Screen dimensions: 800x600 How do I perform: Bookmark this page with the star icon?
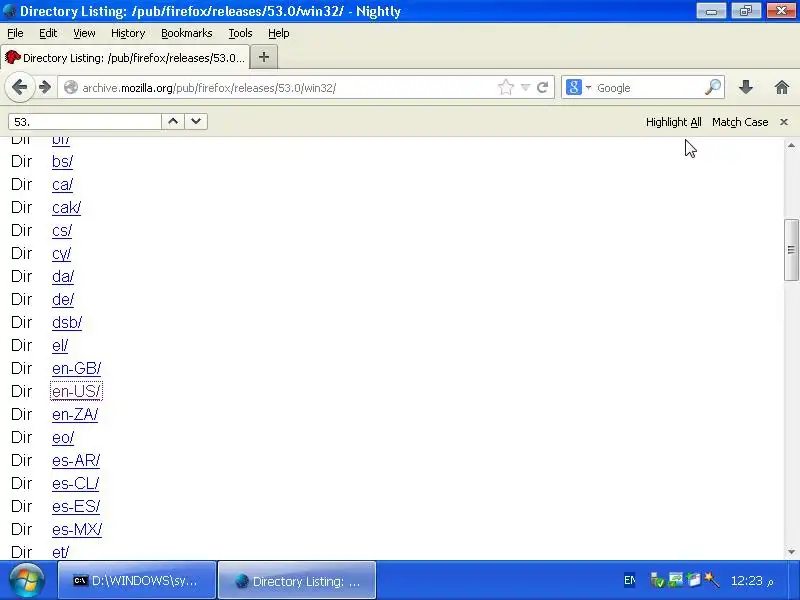tap(506, 88)
